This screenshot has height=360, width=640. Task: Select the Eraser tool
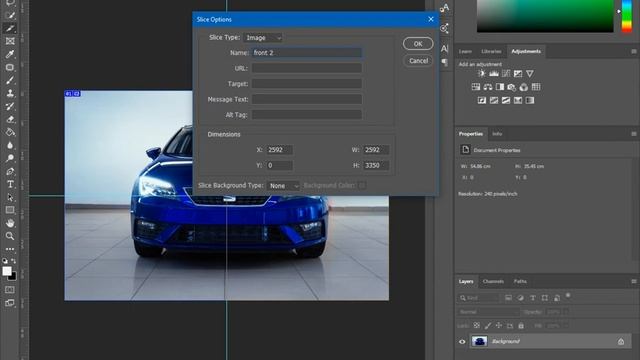10,120
